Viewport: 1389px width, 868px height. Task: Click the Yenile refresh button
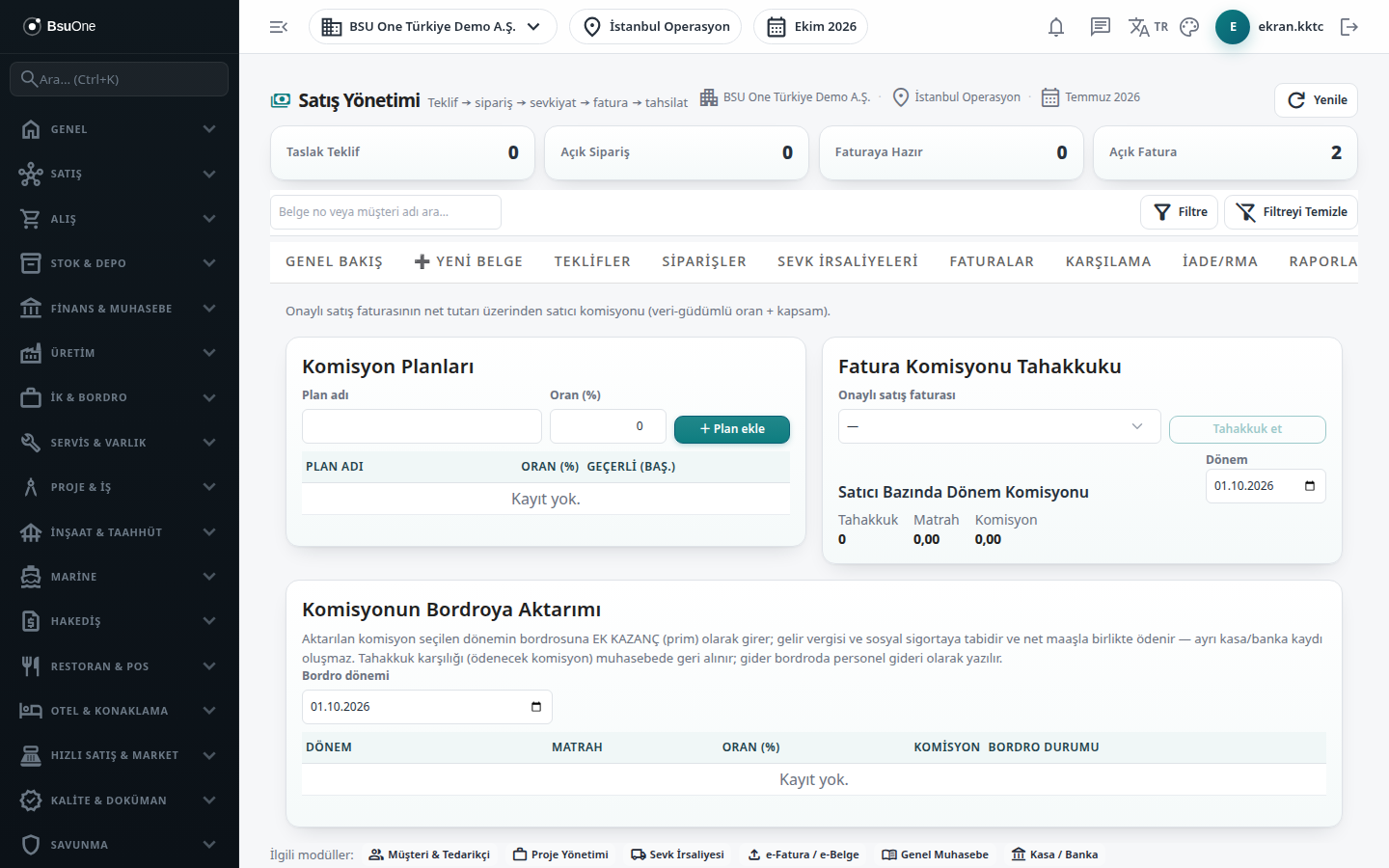(x=1316, y=100)
